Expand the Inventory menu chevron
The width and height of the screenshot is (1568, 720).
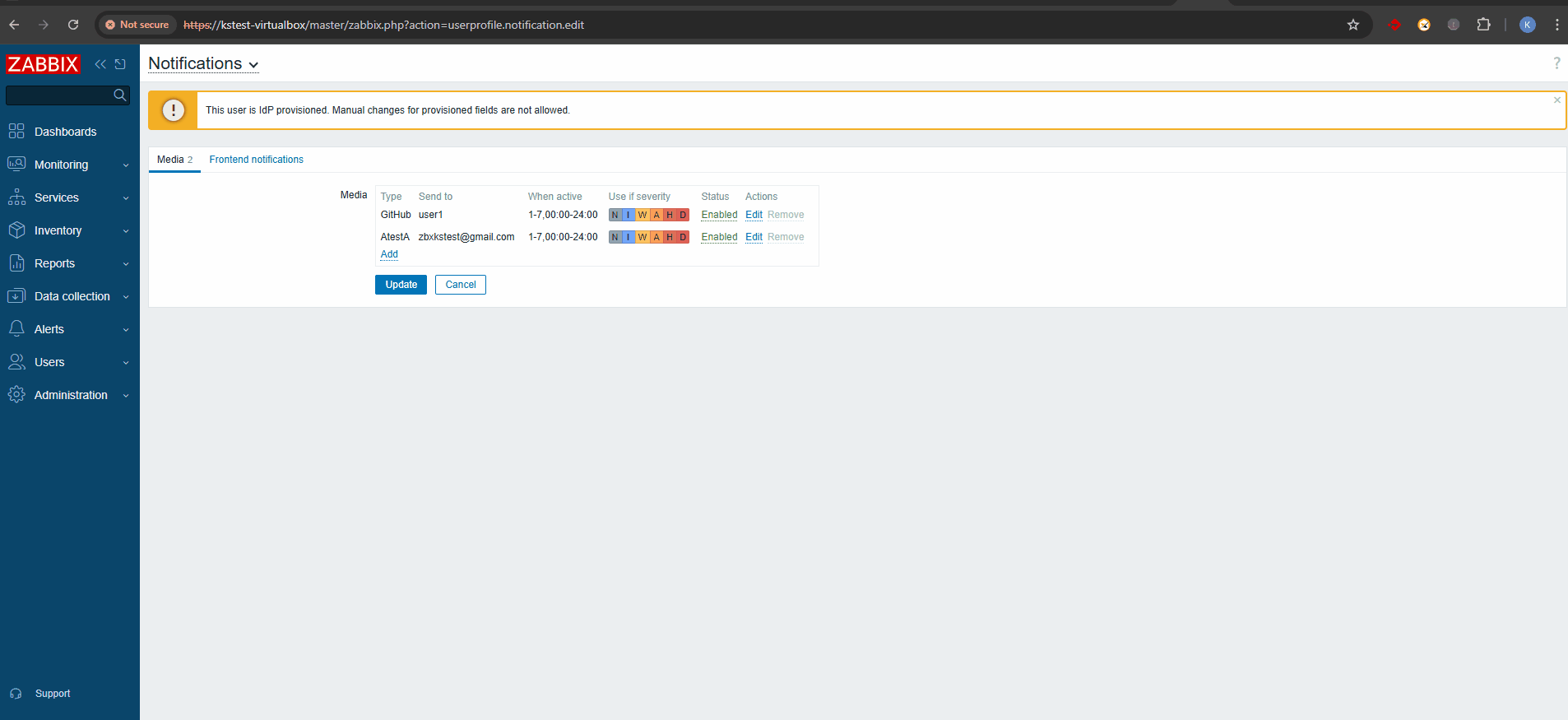click(x=126, y=230)
